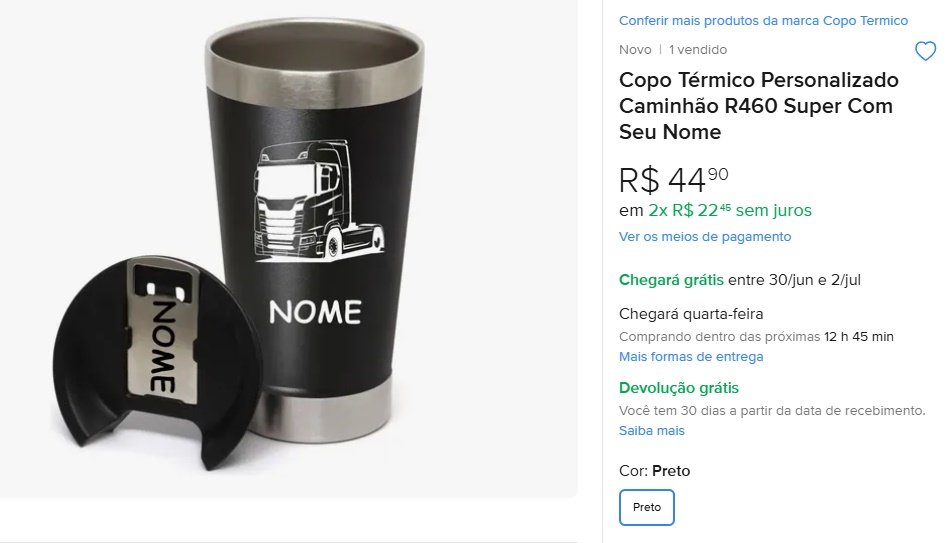This screenshot has height=543, width=948.
Task: Click the white 'NOME' text on the cup
Action: point(314,313)
